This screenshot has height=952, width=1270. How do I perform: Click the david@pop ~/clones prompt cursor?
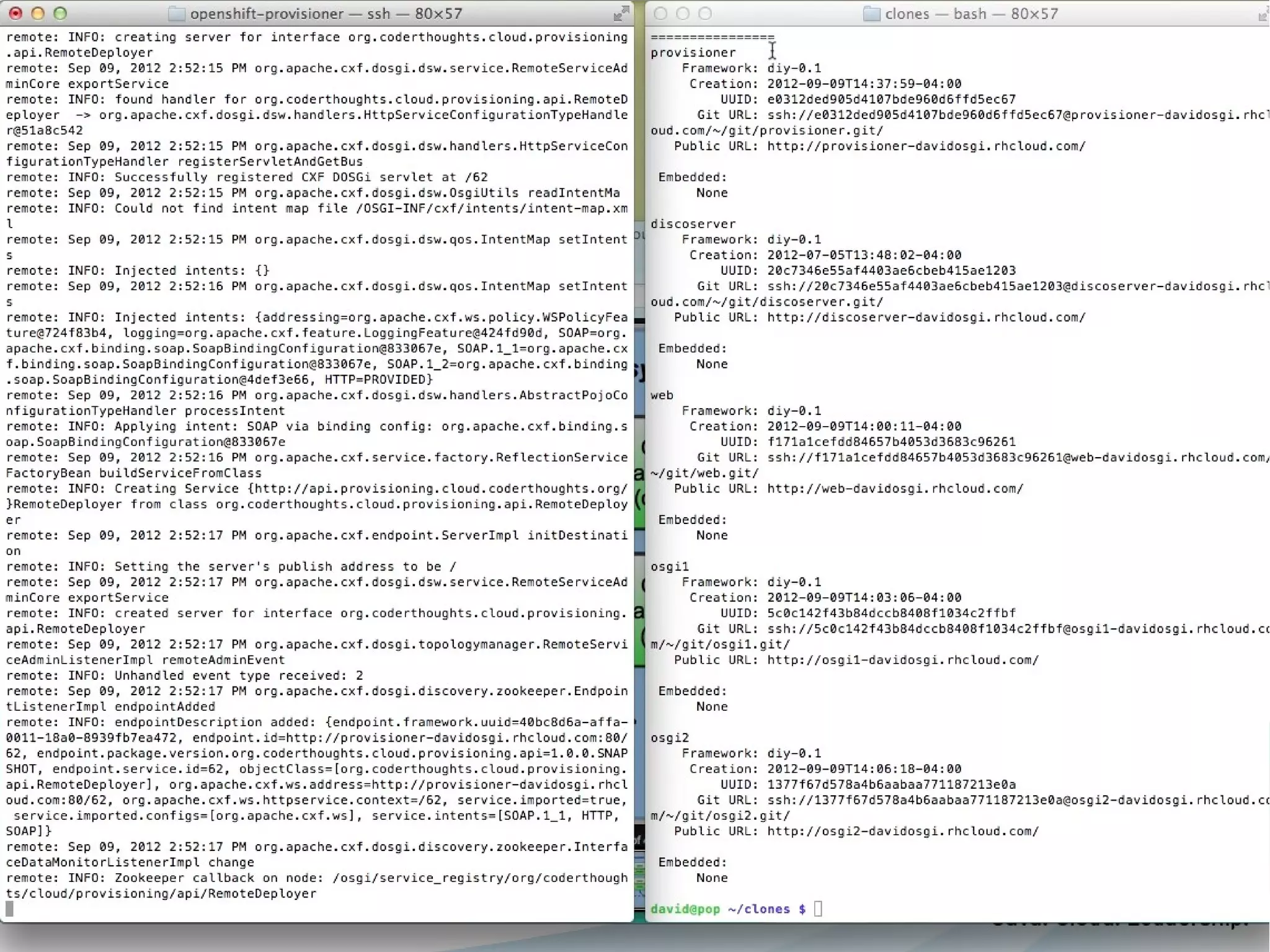[818, 909]
